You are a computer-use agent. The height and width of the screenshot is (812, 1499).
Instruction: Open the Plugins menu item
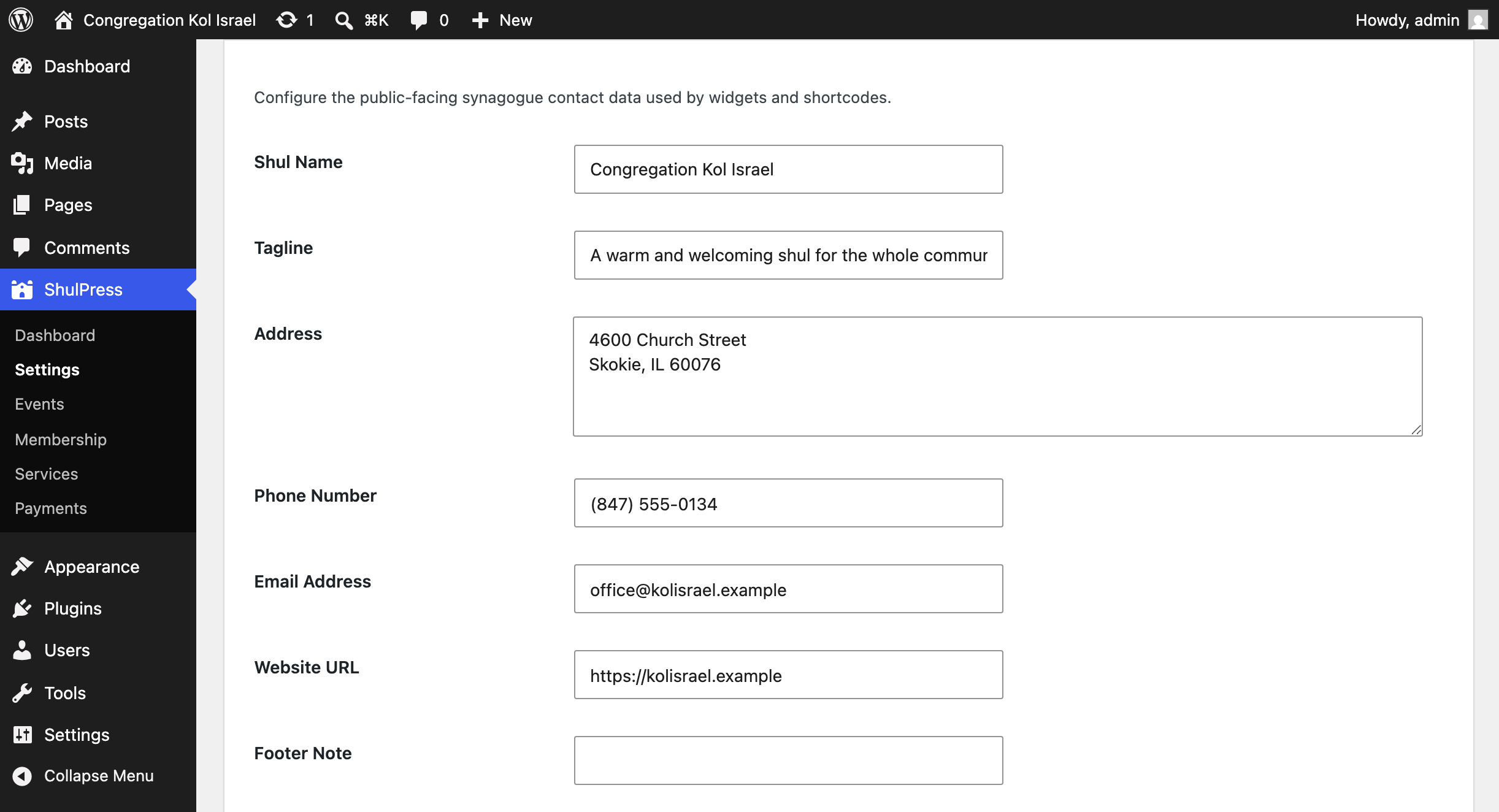tap(98, 608)
